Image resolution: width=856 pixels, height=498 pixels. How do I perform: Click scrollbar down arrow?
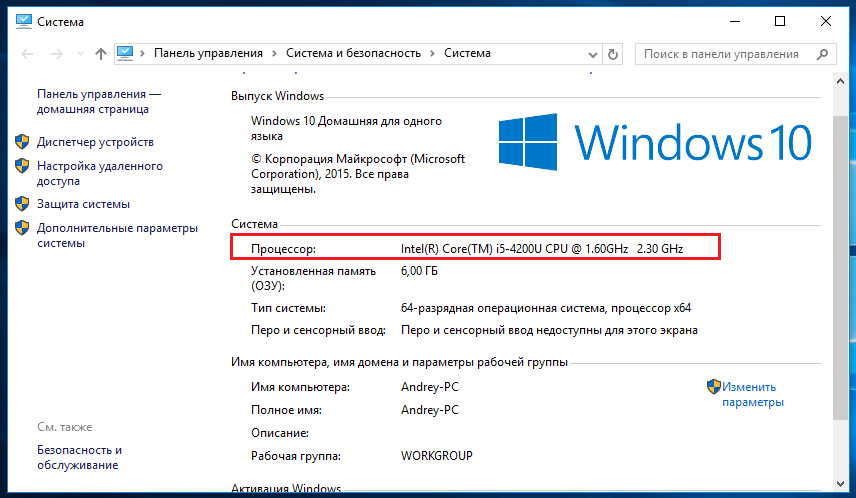coord(840,484)
